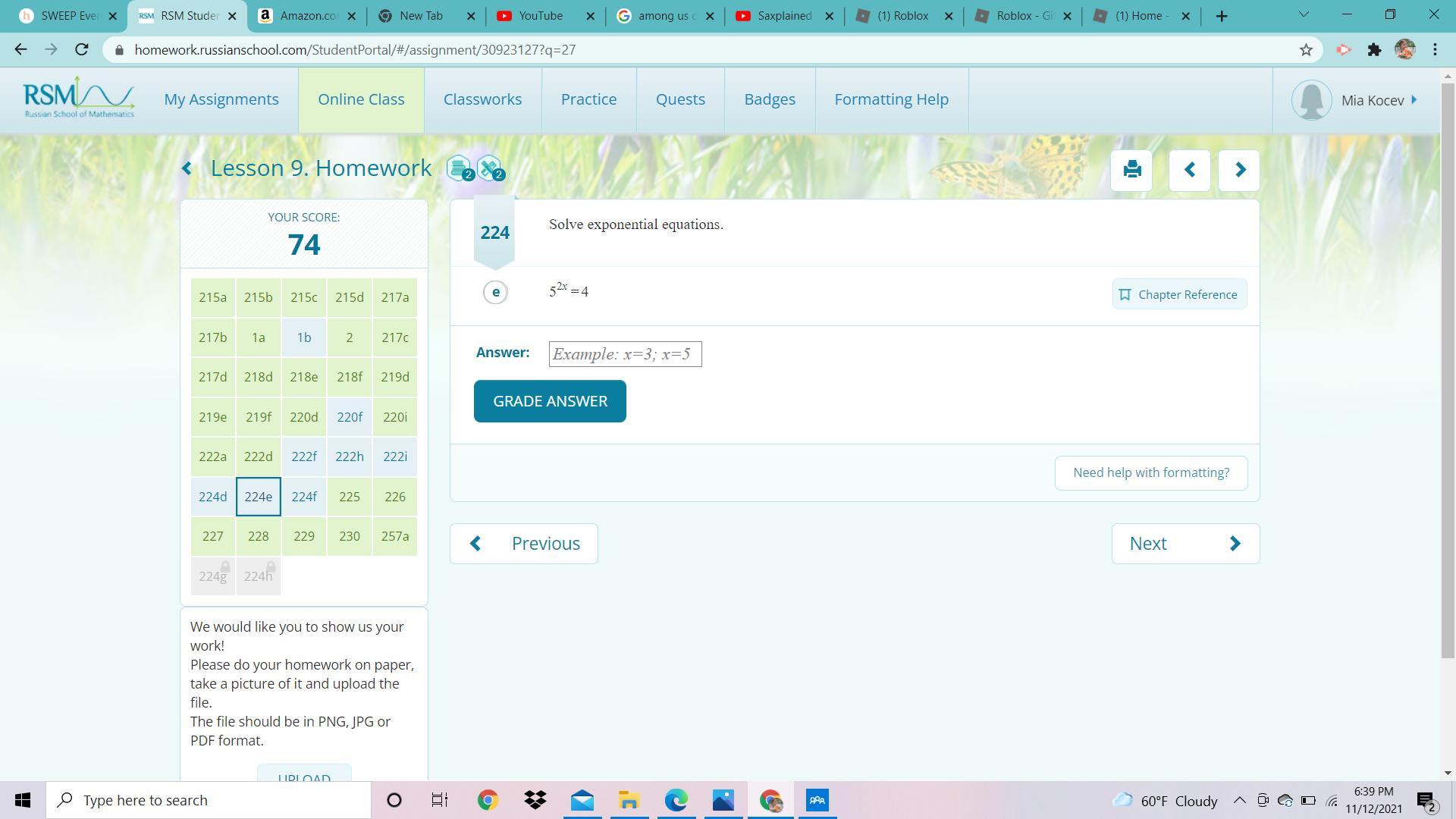Click the Answer input field
The image size is (1456, 819).
coord(625,354)
